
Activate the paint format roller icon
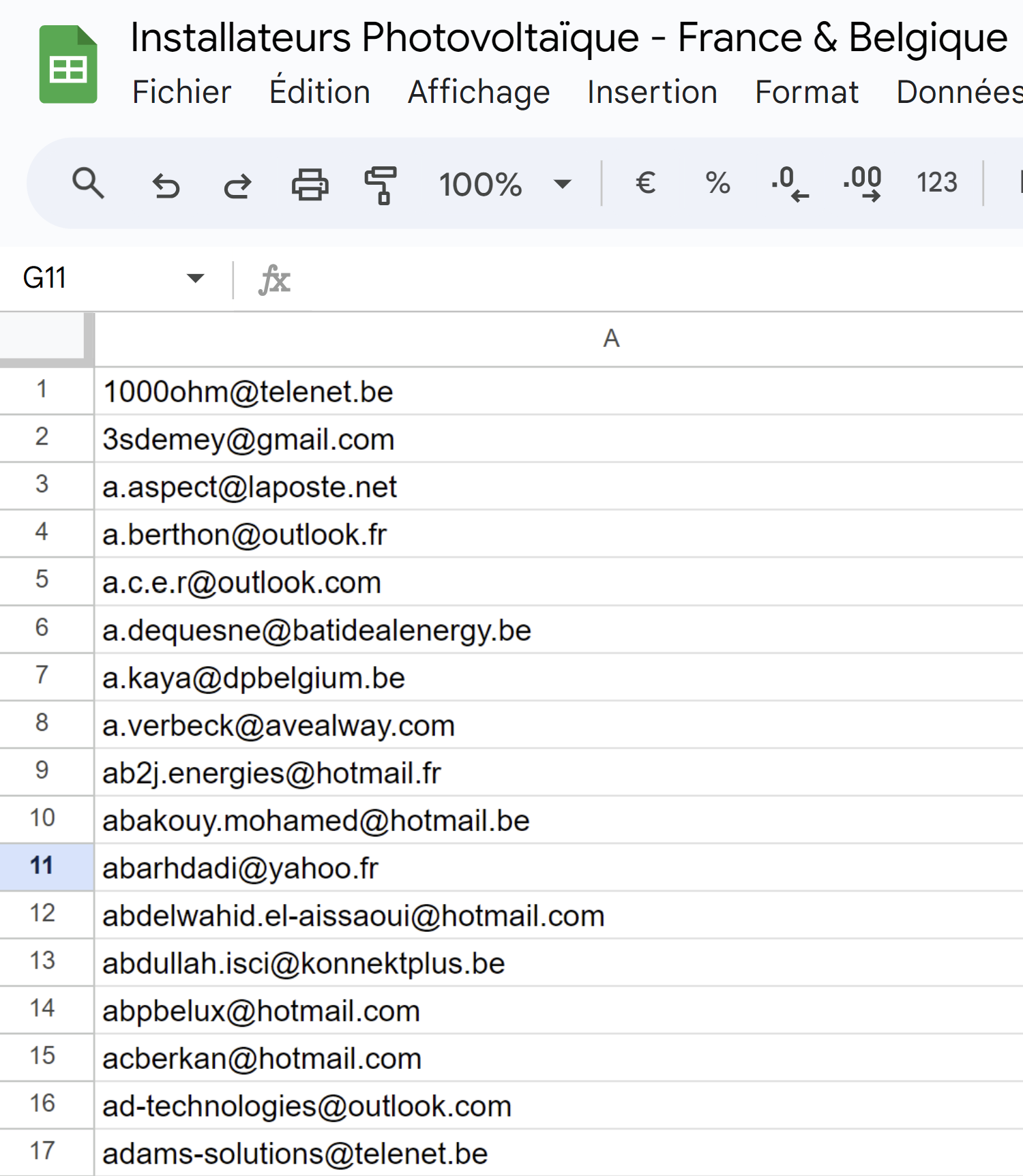381,185
